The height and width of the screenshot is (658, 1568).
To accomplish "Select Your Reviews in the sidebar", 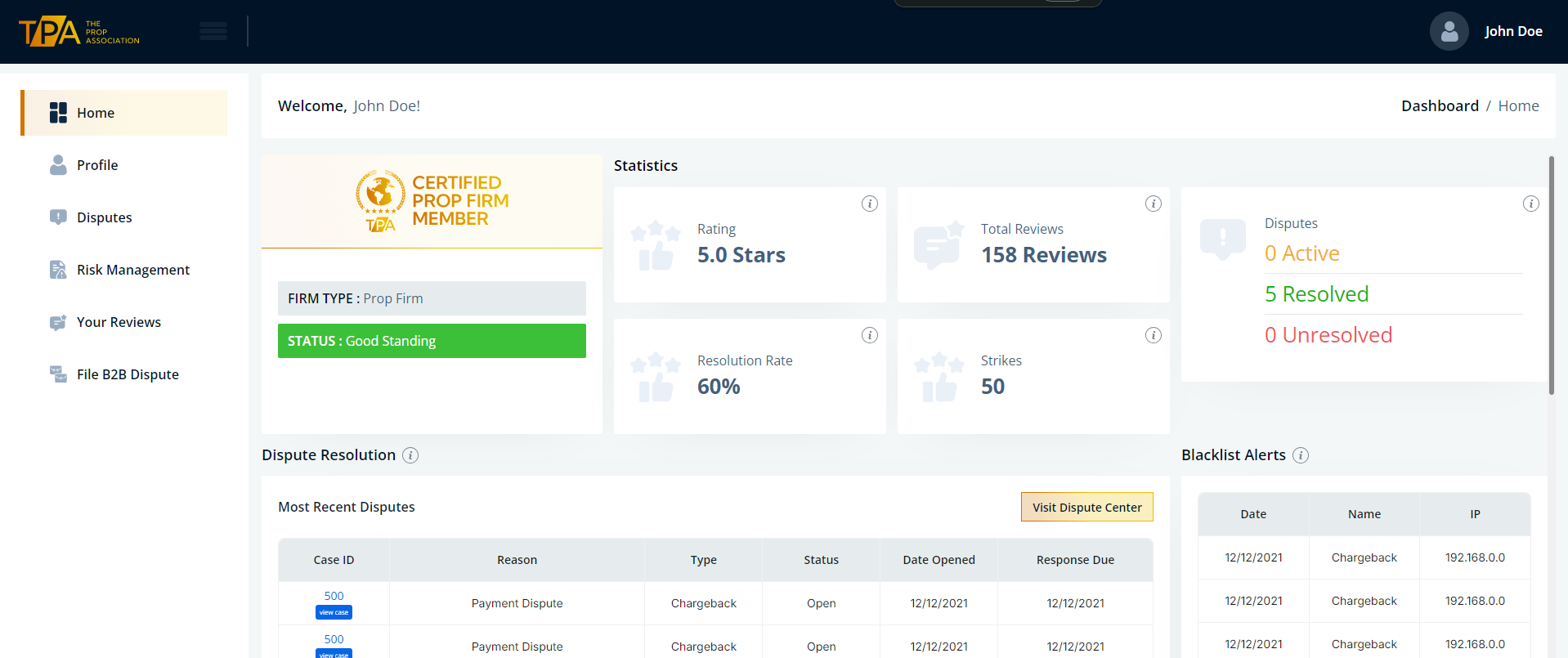I will (119, 322).
